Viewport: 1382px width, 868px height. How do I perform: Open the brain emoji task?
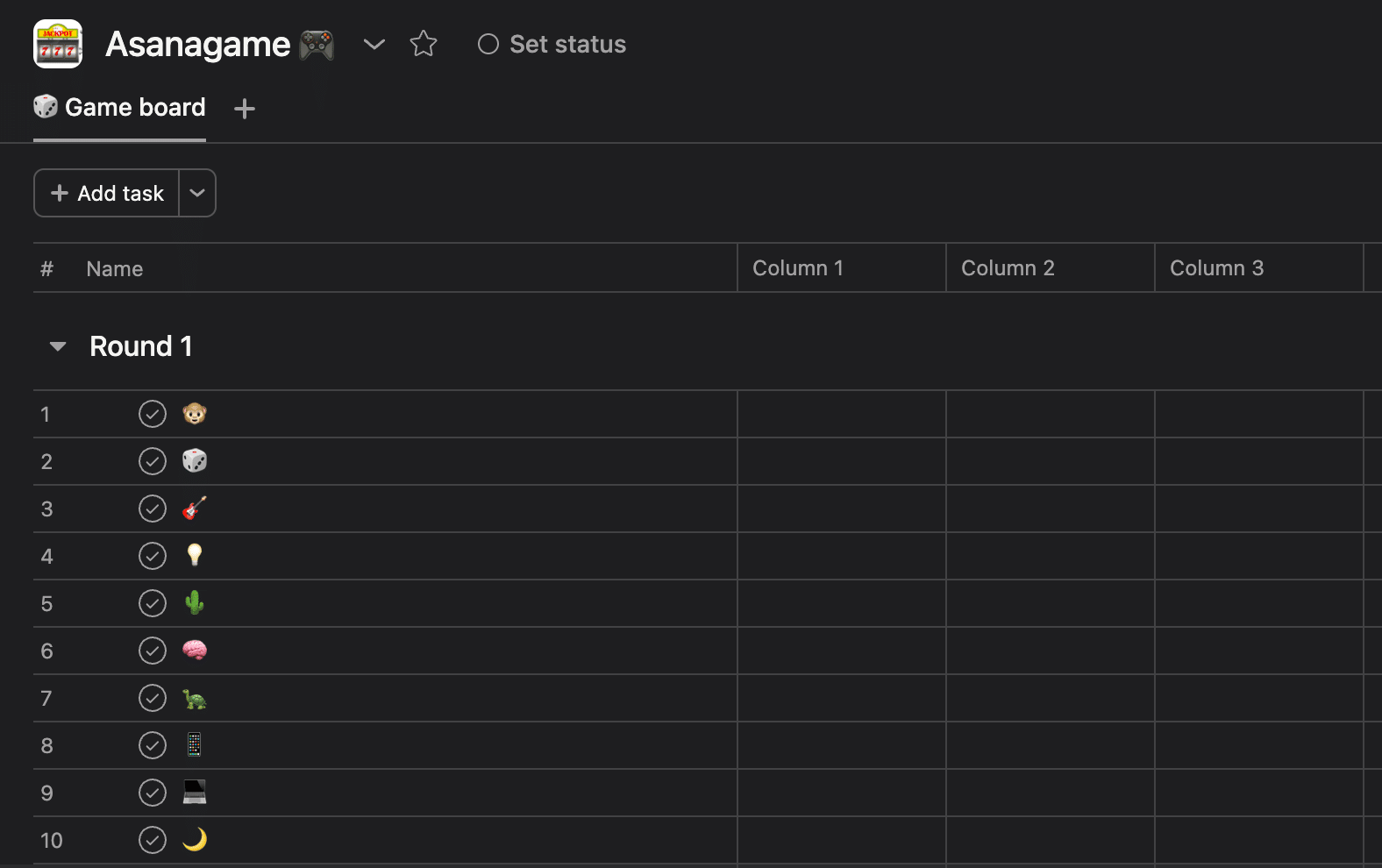tap(195, 651)
